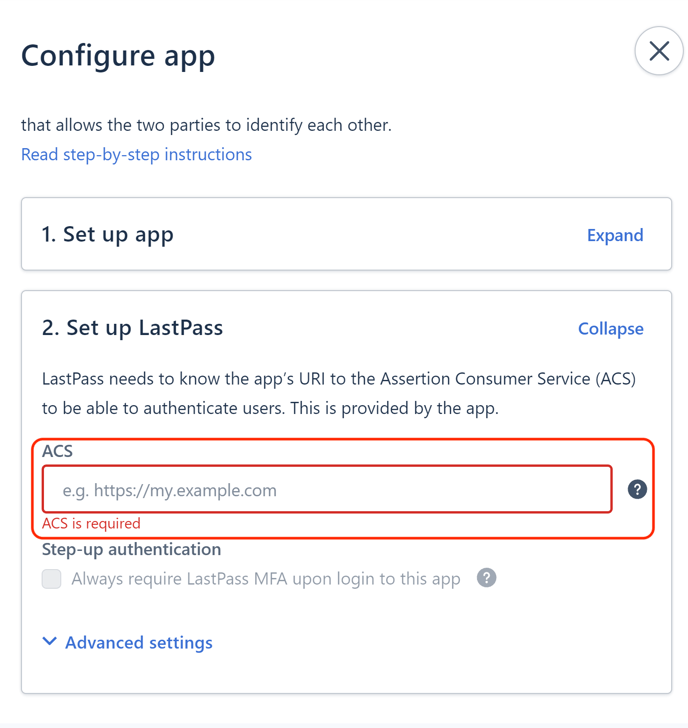Screen dimensions: 688x728
Task: Click help icon next to MFA option
Action: click(487, 578)
